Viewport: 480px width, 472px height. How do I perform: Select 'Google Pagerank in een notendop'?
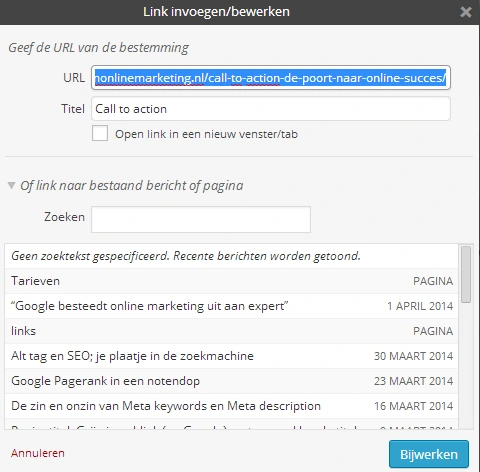tap(232, 381)
